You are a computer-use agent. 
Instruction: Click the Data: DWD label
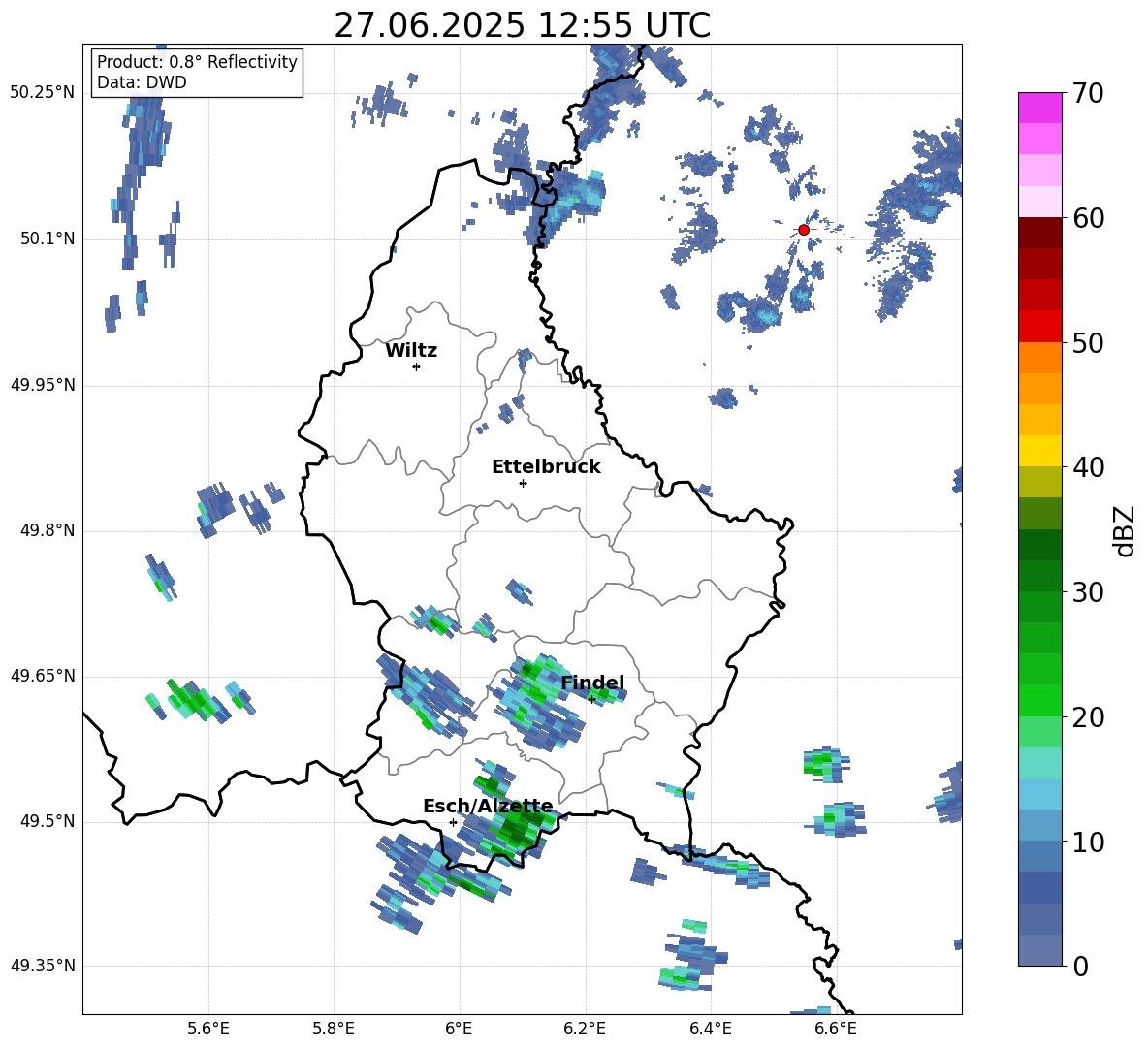[142, 82]
